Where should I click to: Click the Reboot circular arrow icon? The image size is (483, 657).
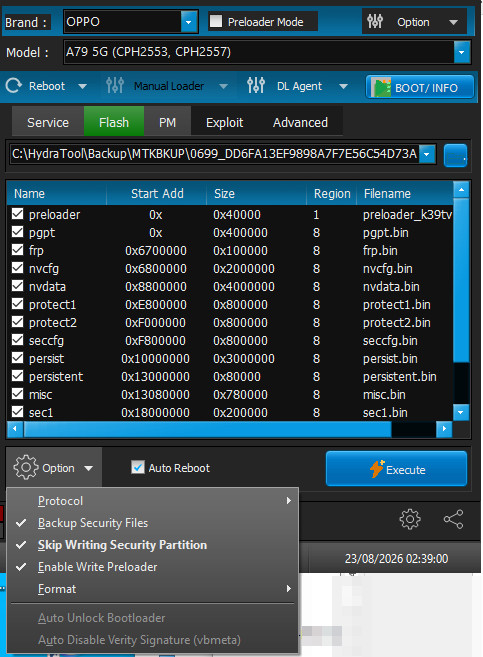[13, 86]
